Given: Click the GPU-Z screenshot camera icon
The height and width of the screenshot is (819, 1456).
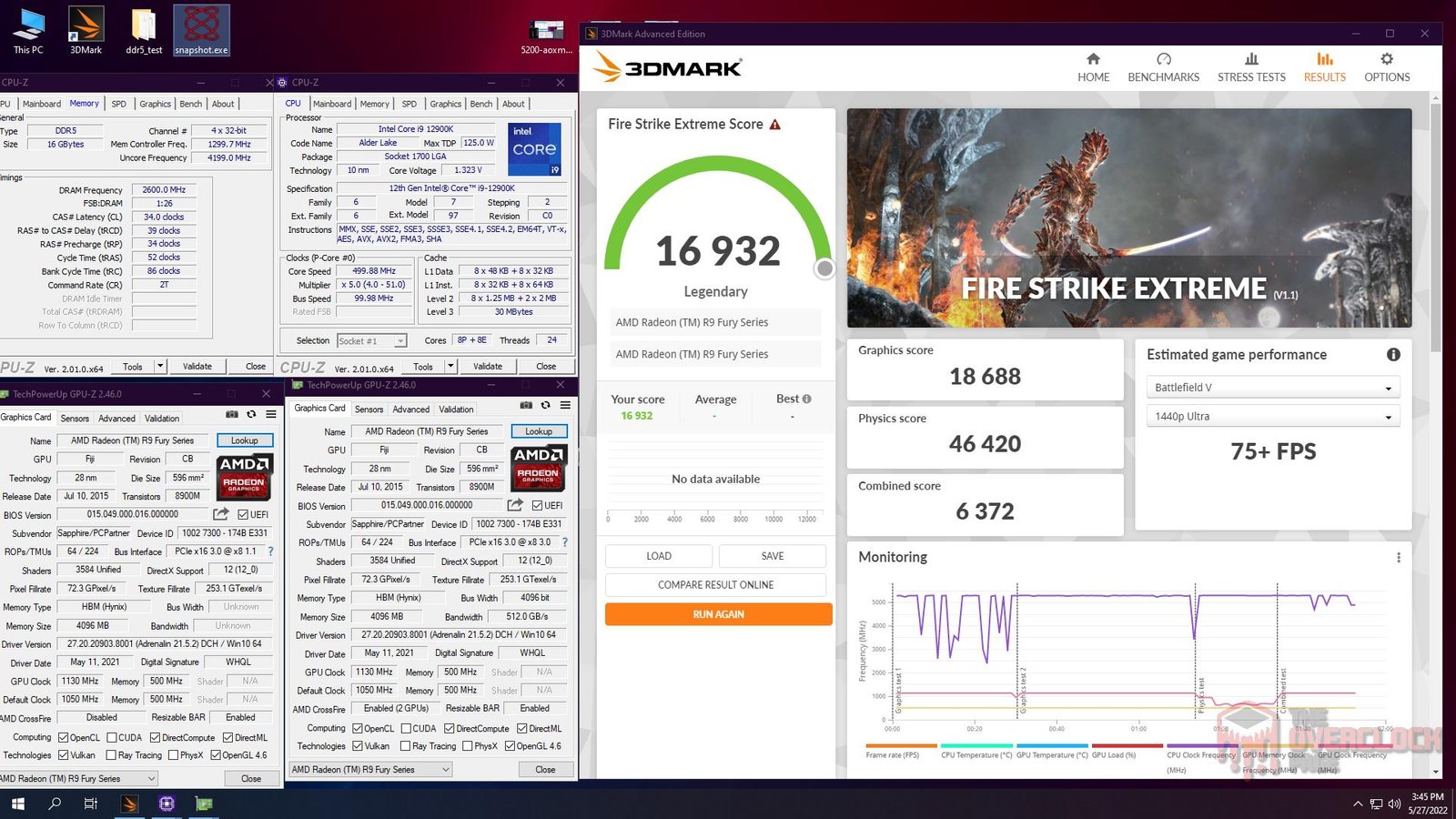Looking at the screenshot, I should point(526,406).
